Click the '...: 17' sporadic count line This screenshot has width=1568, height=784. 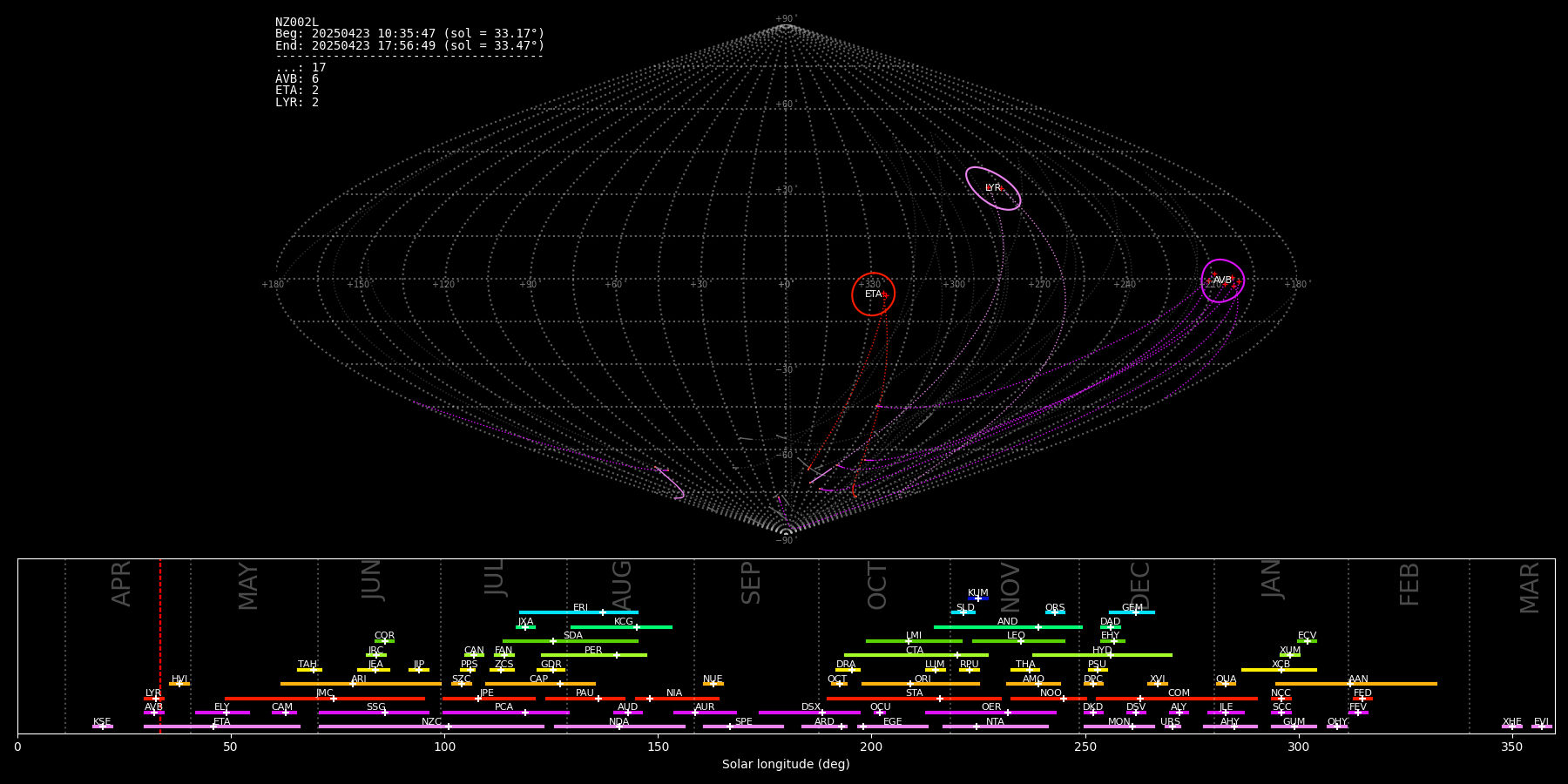(301, 68)
